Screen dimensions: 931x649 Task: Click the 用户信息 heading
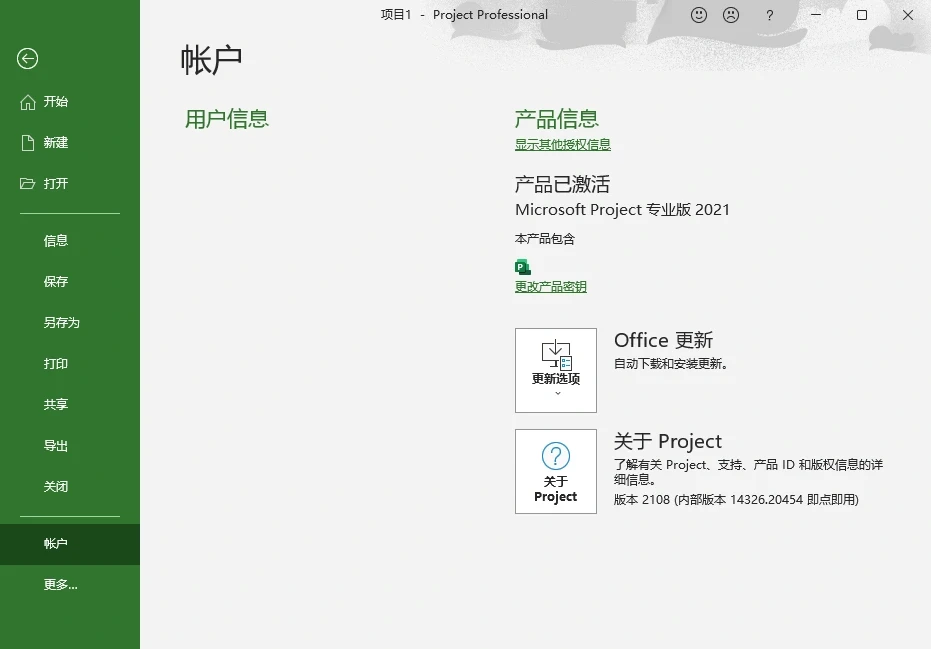click(x=227, y=119)
